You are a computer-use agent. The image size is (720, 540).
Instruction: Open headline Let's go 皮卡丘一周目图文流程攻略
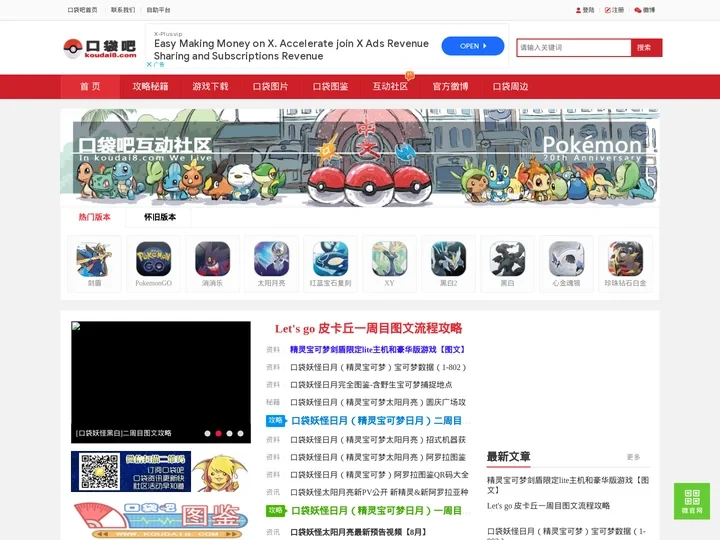[368, 328]
